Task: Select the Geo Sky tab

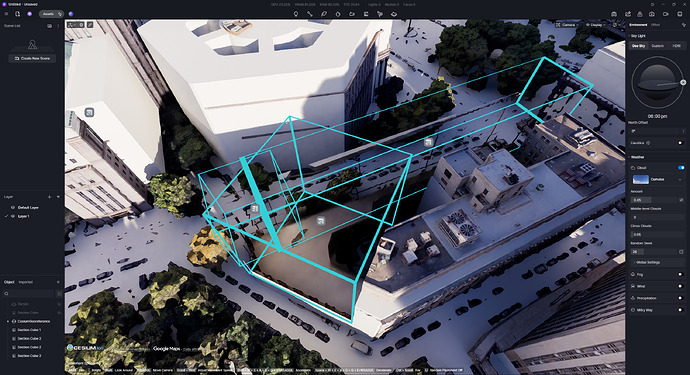Action: (639, 46)
